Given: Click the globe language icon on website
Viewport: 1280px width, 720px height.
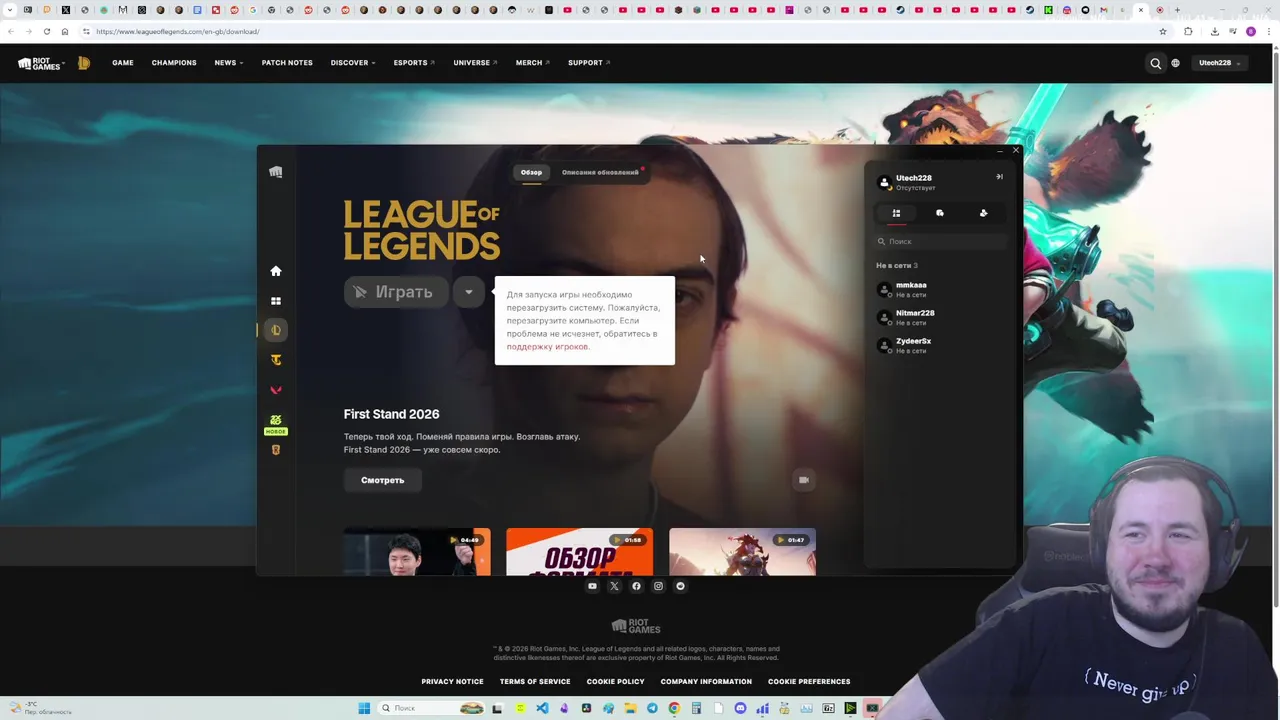Looking at the screenshot, I should point(1176,63).
